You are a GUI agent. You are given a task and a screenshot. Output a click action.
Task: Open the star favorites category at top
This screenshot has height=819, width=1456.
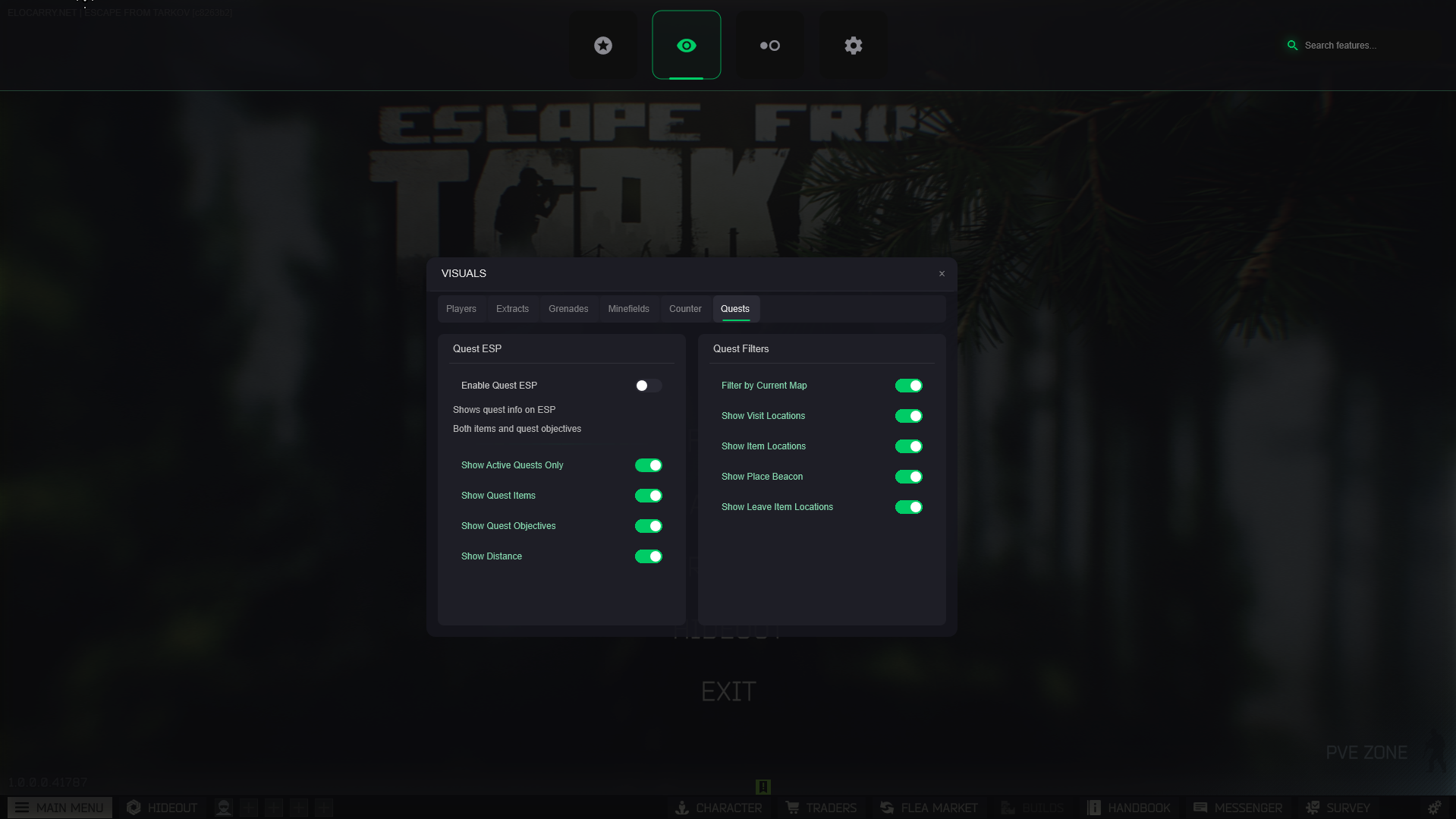coord(603,46)
